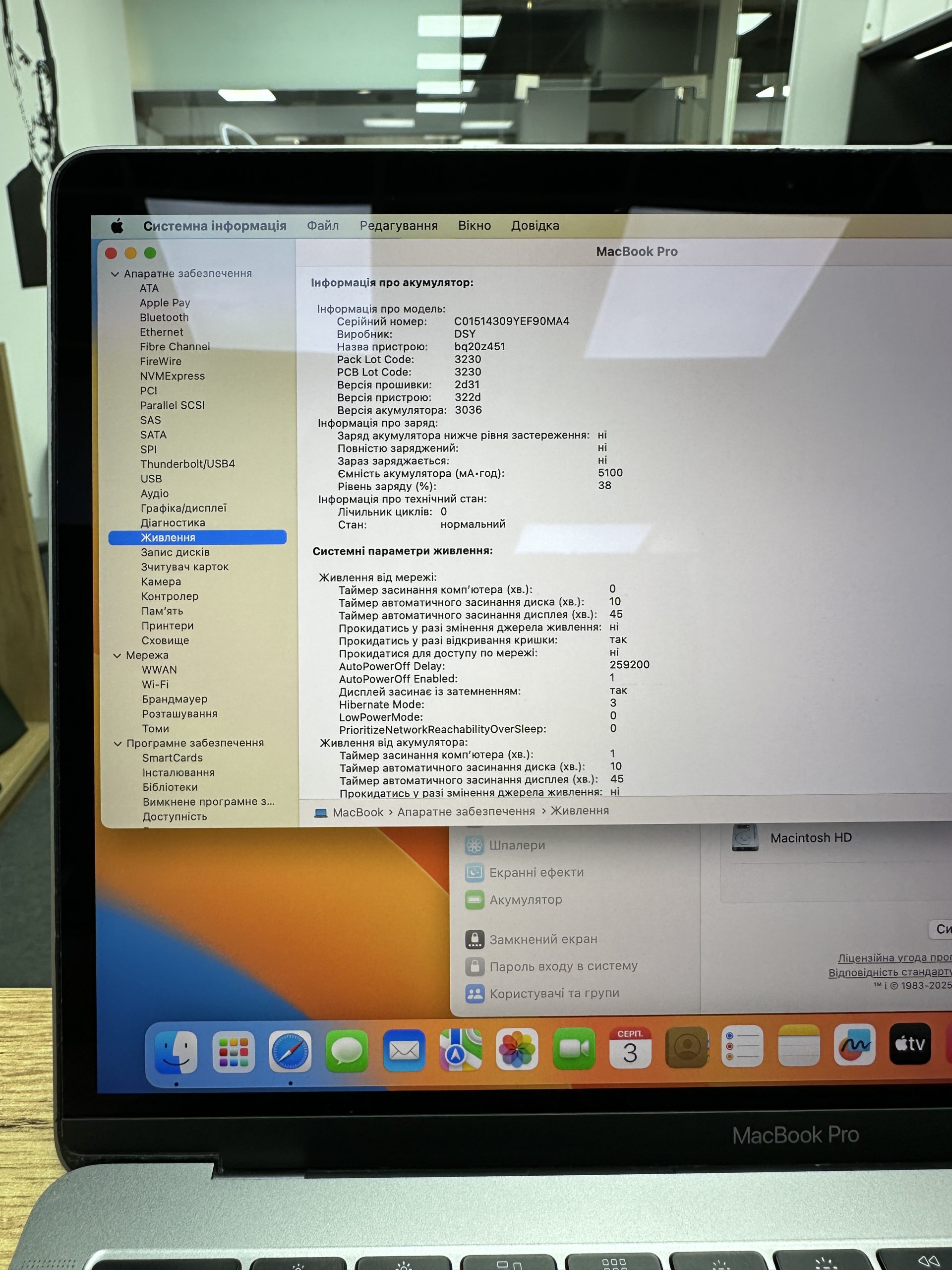This screenshot has width=952, height=1270.
Task: Select NVMExpress in the sidebar
Action: pyautogui.click(x=172, y=376)
